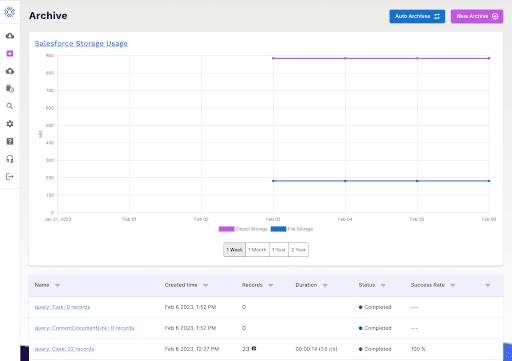This screenshot has height=361, width=512.
Task: Open the search magnifier sidebar icon
Action: pos(10,106)
